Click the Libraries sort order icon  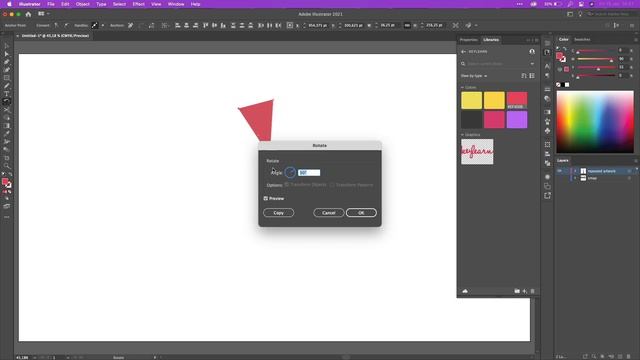pyautogui.click(x=524, y=76)
